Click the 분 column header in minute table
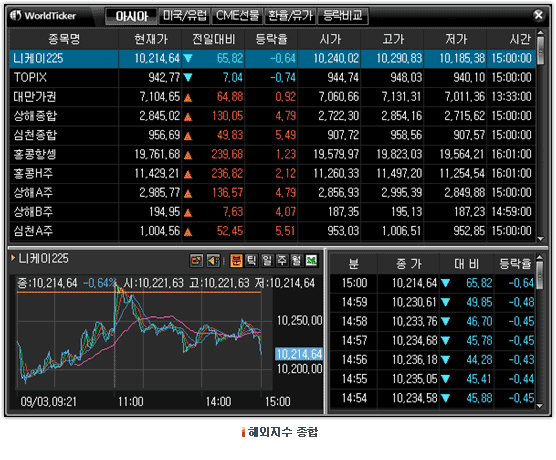 (354, 264)
